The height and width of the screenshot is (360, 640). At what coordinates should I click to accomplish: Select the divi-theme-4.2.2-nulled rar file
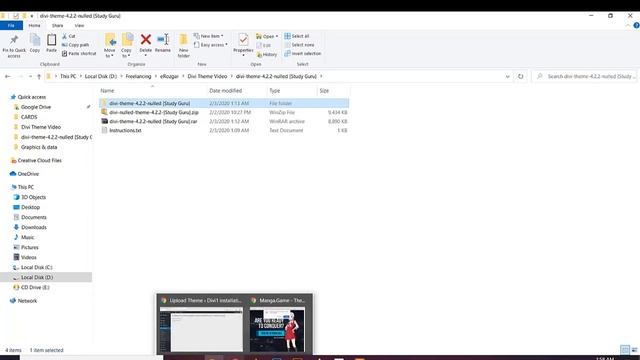(x=224, y=121)
